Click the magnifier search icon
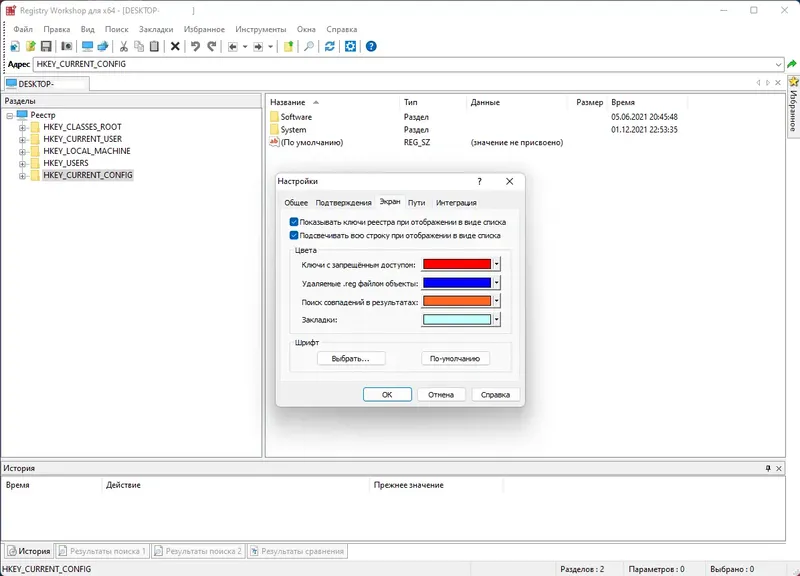The width and height of the screenshot is (800, 576). [309, 46]
